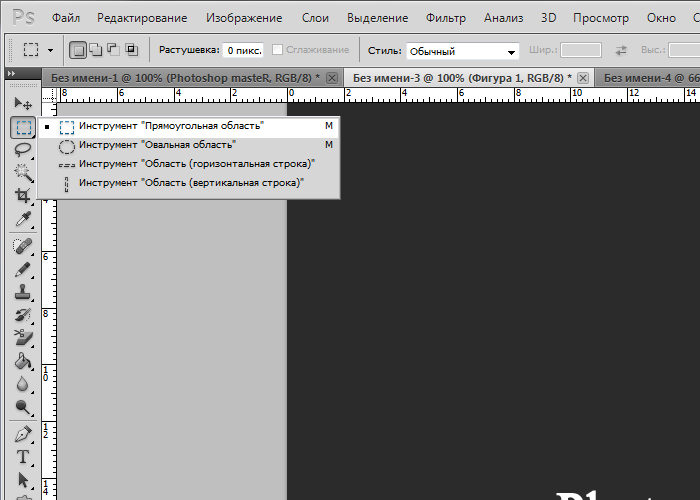Viewport: 700px width, 500px height.
Task: Select the Healing Brush tool
Action: (23, 246)
